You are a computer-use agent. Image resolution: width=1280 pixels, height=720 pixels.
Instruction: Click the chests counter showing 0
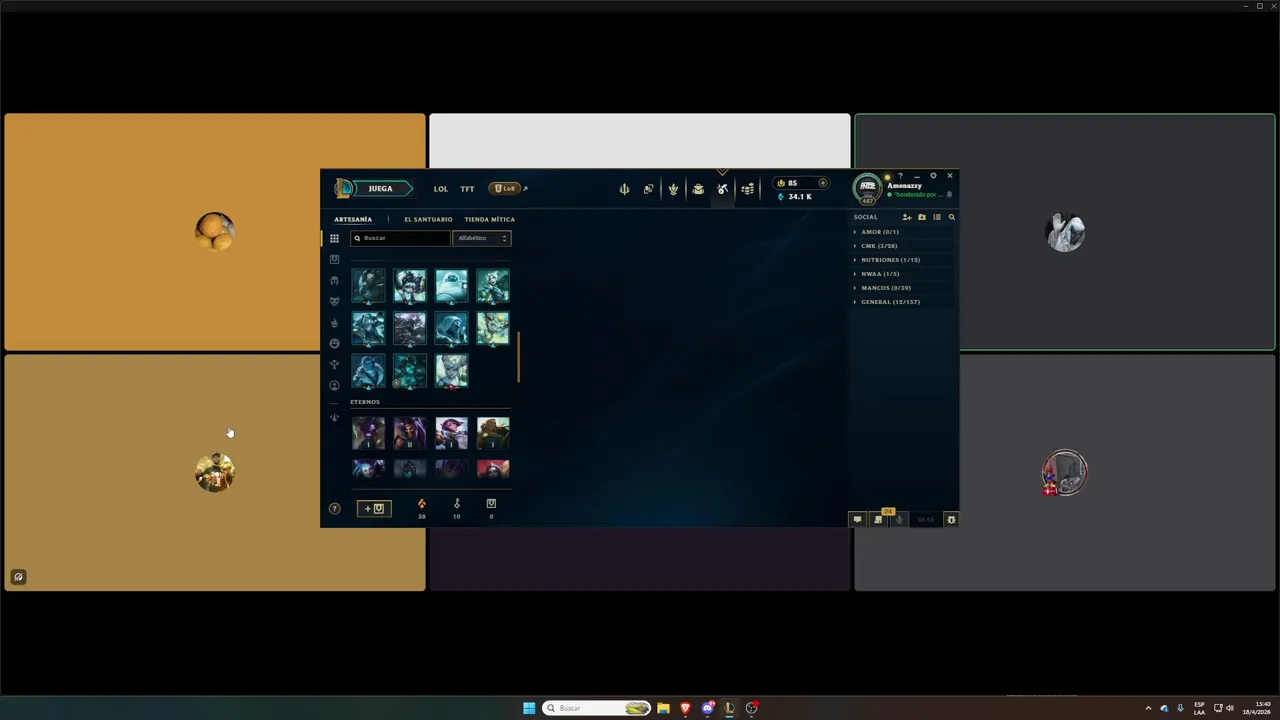point(491,508)
